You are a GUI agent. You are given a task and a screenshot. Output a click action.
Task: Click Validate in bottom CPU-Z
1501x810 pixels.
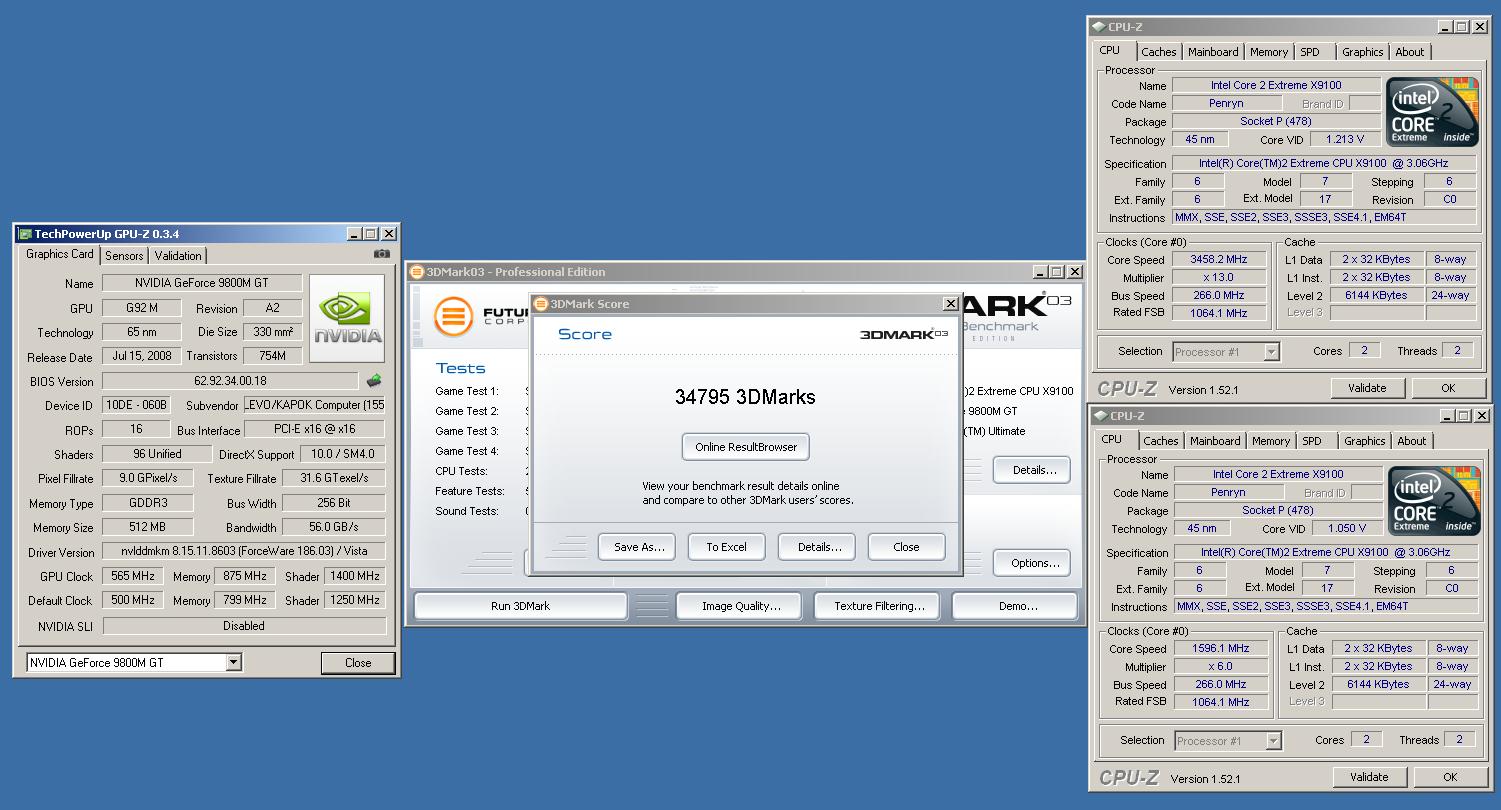tap(1369, 777)
